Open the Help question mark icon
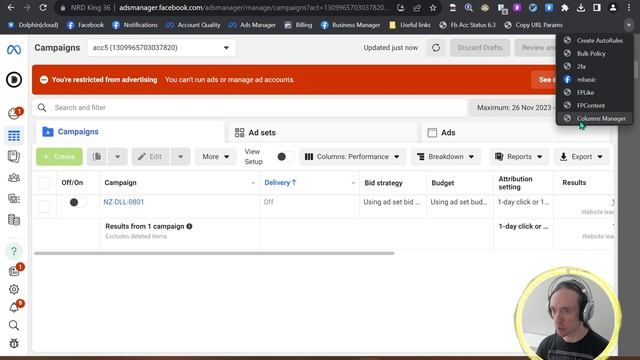Image resolution: width=640 pixels, height=360 pixels. point(14,251)
